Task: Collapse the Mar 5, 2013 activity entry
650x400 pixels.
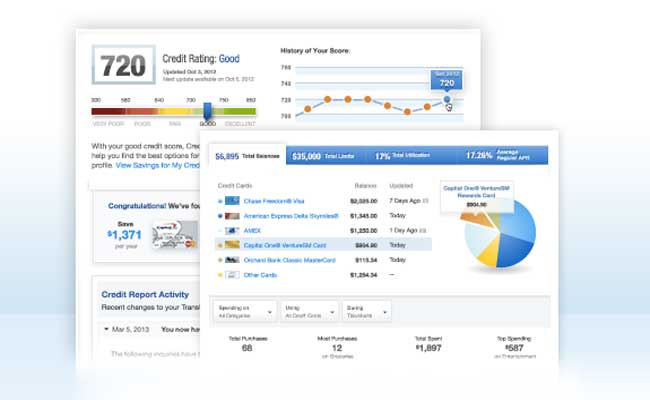Action: coord(106,329)
